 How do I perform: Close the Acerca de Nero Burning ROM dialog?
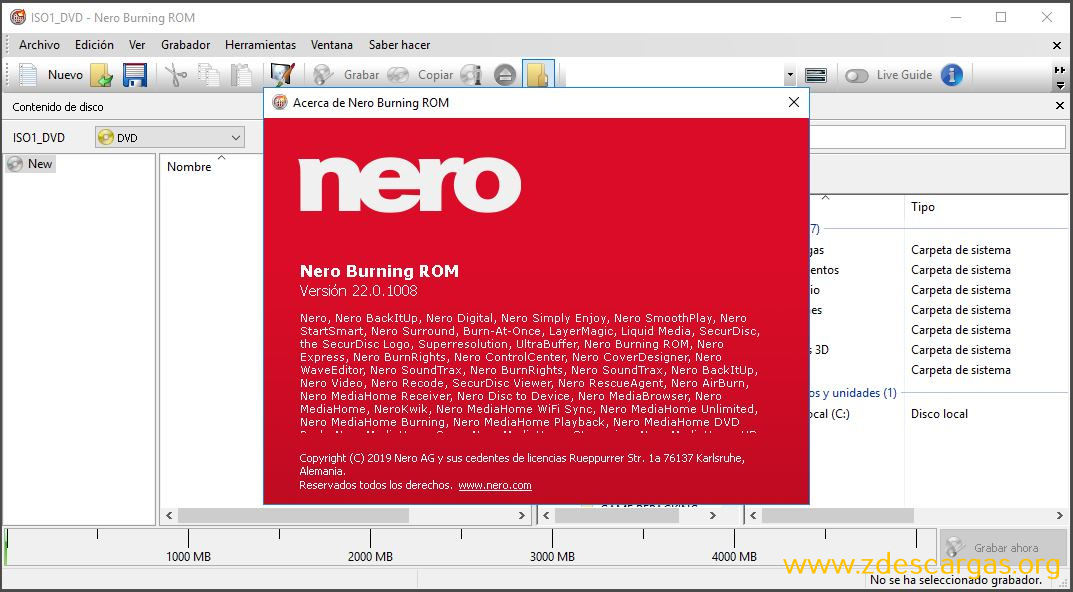click(x=794, y=102)
